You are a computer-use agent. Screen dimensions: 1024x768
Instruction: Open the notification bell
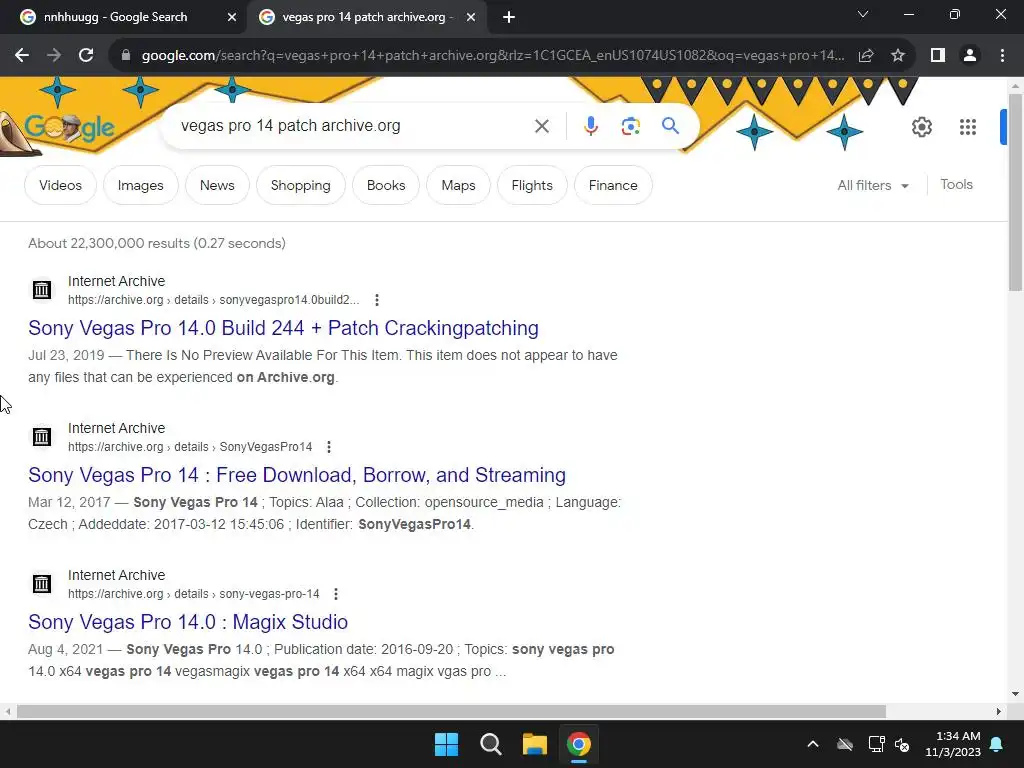pos(997,744)
